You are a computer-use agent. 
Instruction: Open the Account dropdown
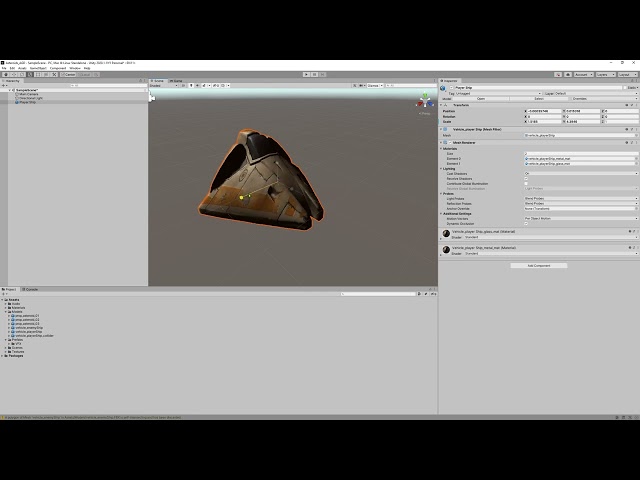(x=584, y=75)
